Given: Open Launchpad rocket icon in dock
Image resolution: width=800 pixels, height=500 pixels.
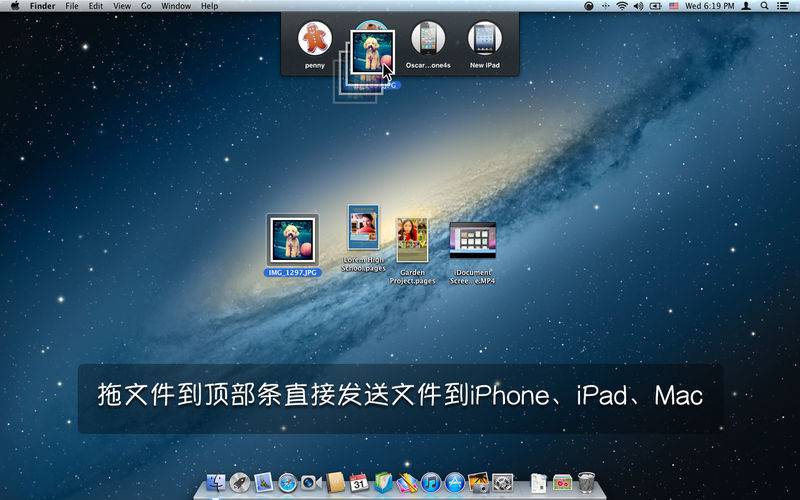Looking at the screenshot, I should pyautogui.click(x=239, y=482).
